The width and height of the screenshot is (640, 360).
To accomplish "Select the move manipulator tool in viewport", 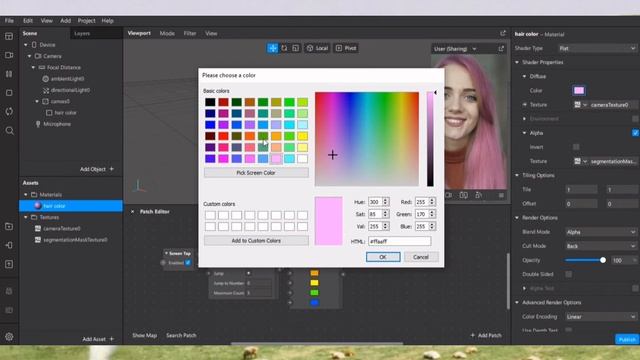I will coord(272,48).
